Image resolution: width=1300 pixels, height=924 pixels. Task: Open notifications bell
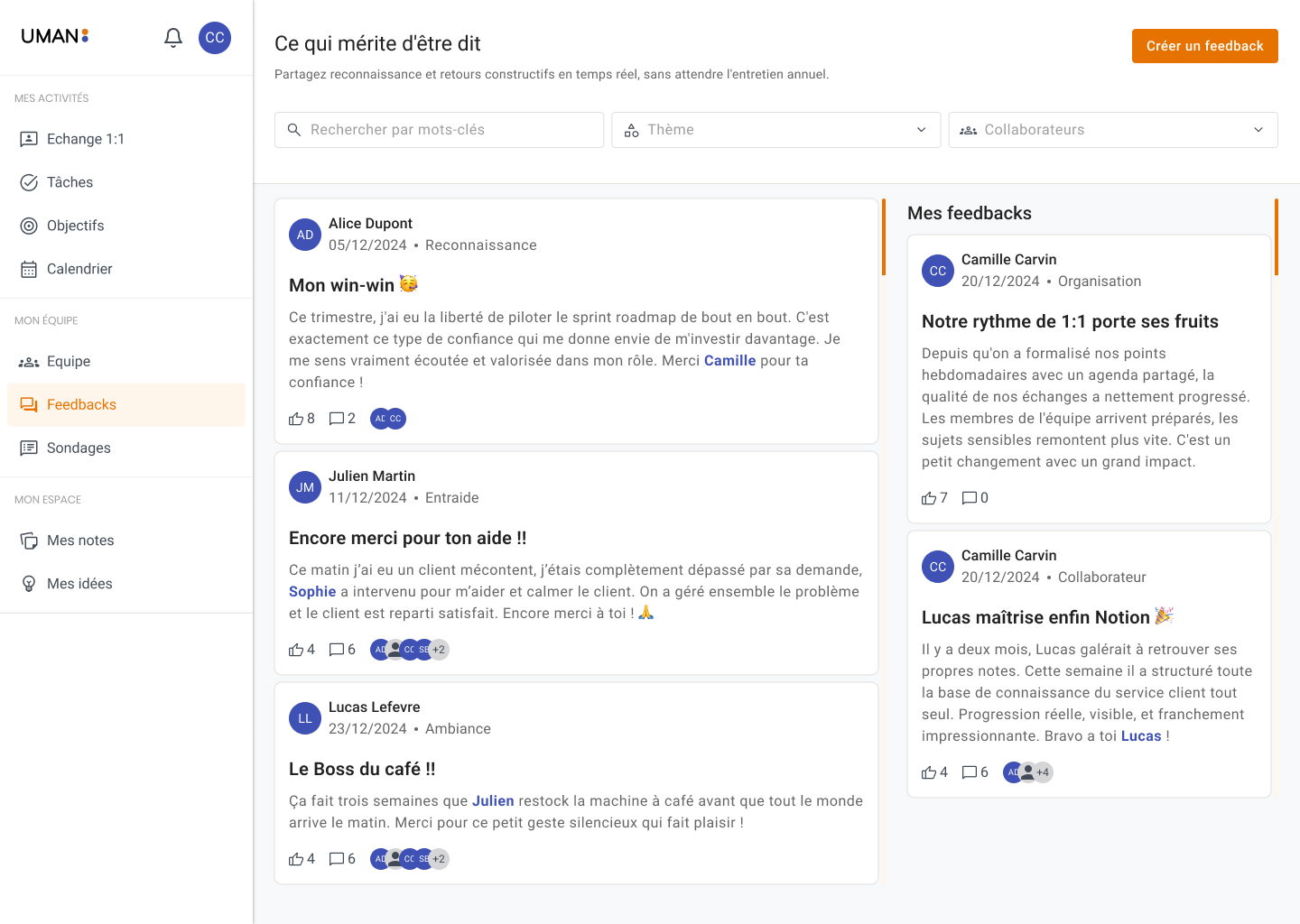172,37
